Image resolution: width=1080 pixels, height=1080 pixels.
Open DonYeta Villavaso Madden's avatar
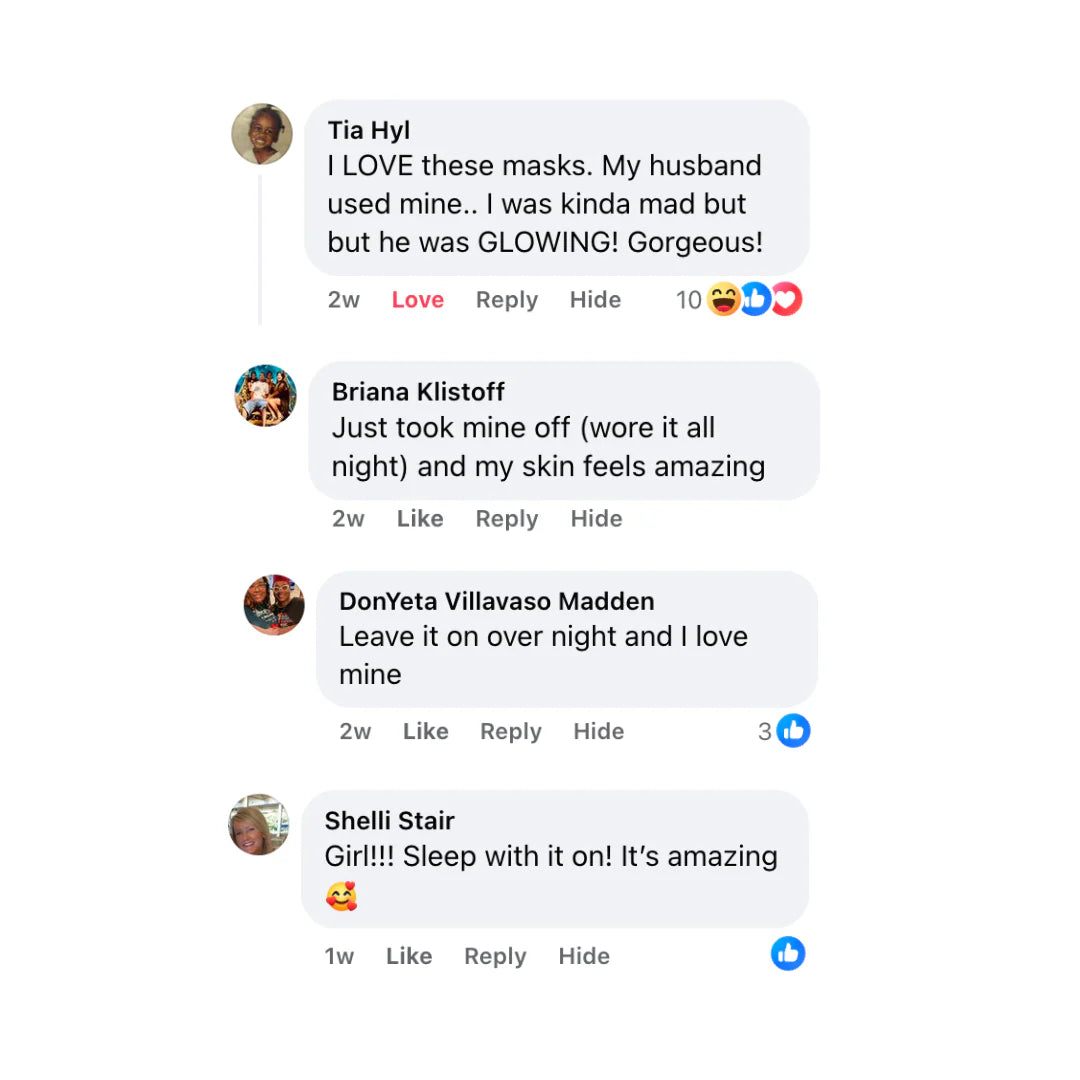[x=274, y=605]
